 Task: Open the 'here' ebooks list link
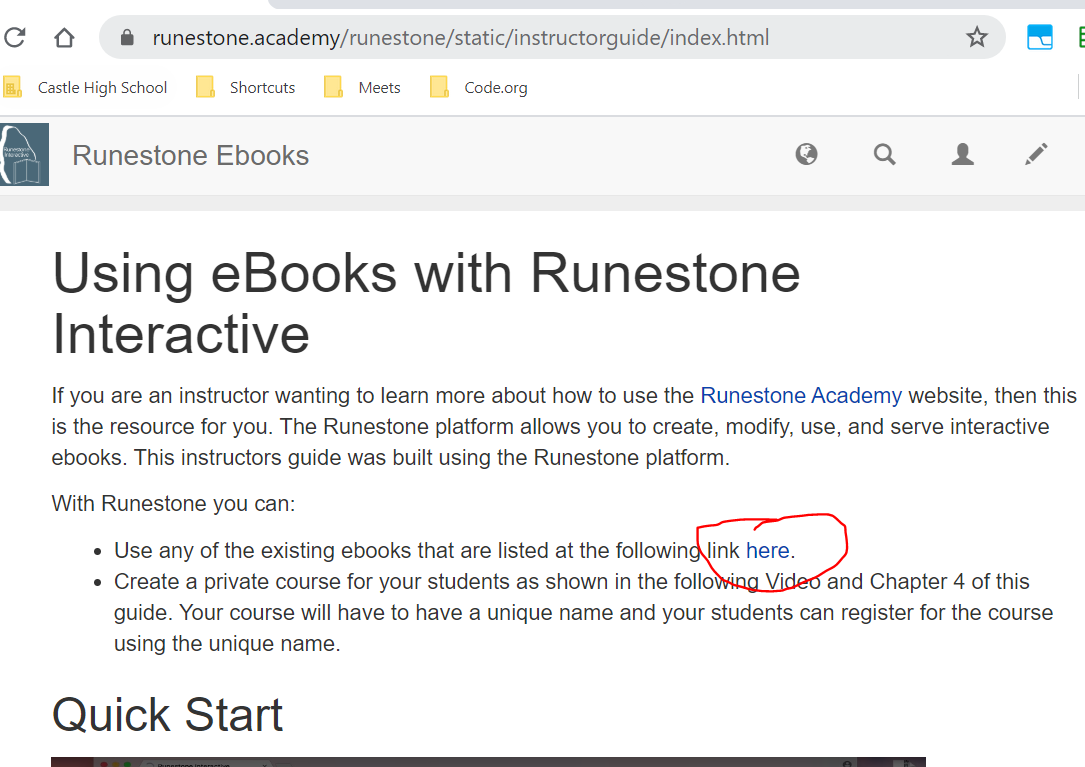(767, 550)
